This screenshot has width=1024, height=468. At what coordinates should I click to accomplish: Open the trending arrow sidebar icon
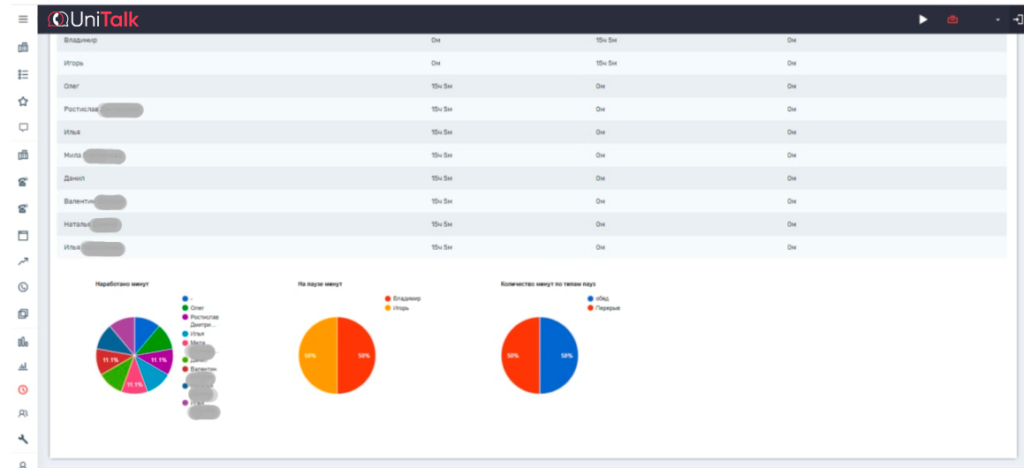point(23,262)
